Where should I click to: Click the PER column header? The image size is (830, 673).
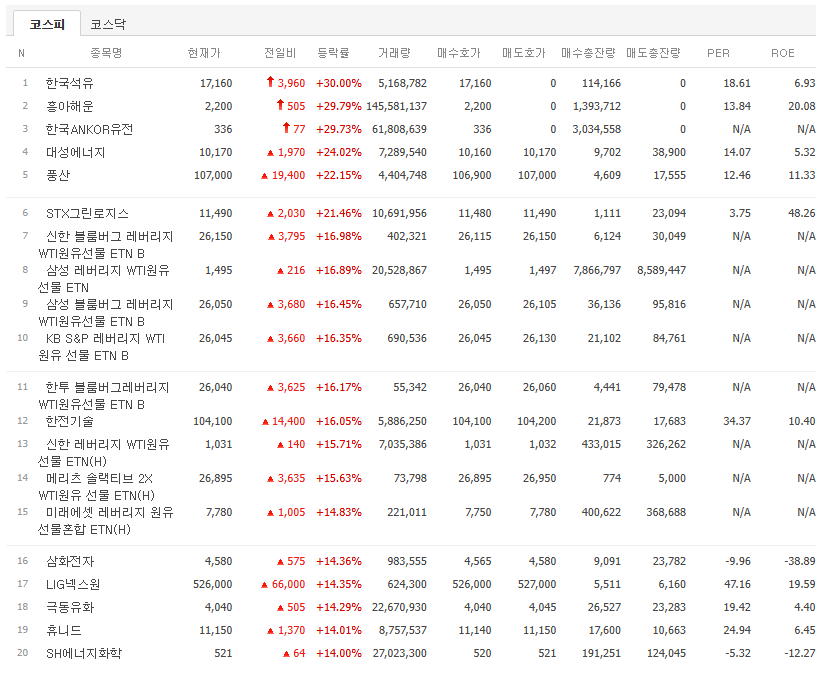tap(718, 53)
